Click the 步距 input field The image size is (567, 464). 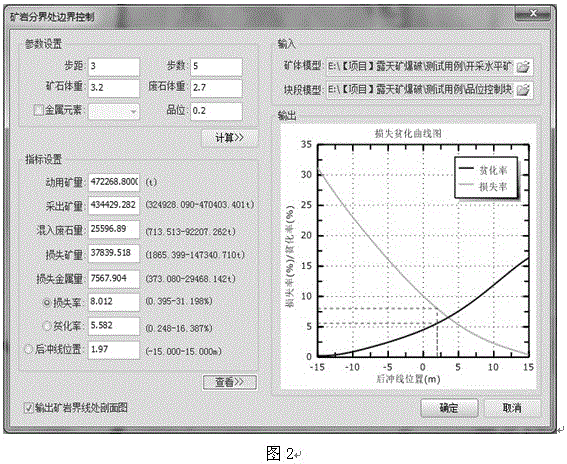tap(114, 67)
